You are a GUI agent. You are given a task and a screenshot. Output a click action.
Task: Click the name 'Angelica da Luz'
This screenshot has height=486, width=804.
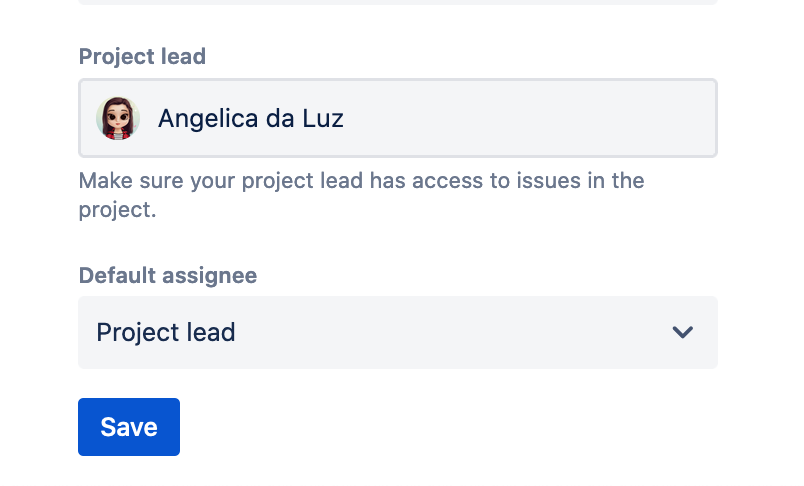[251, 119]
